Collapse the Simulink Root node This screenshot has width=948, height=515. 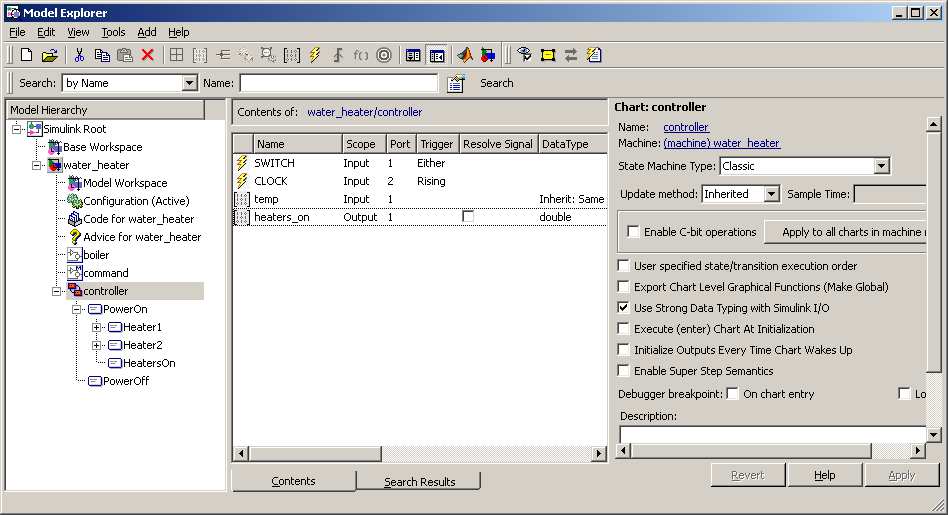coord(17,129)
